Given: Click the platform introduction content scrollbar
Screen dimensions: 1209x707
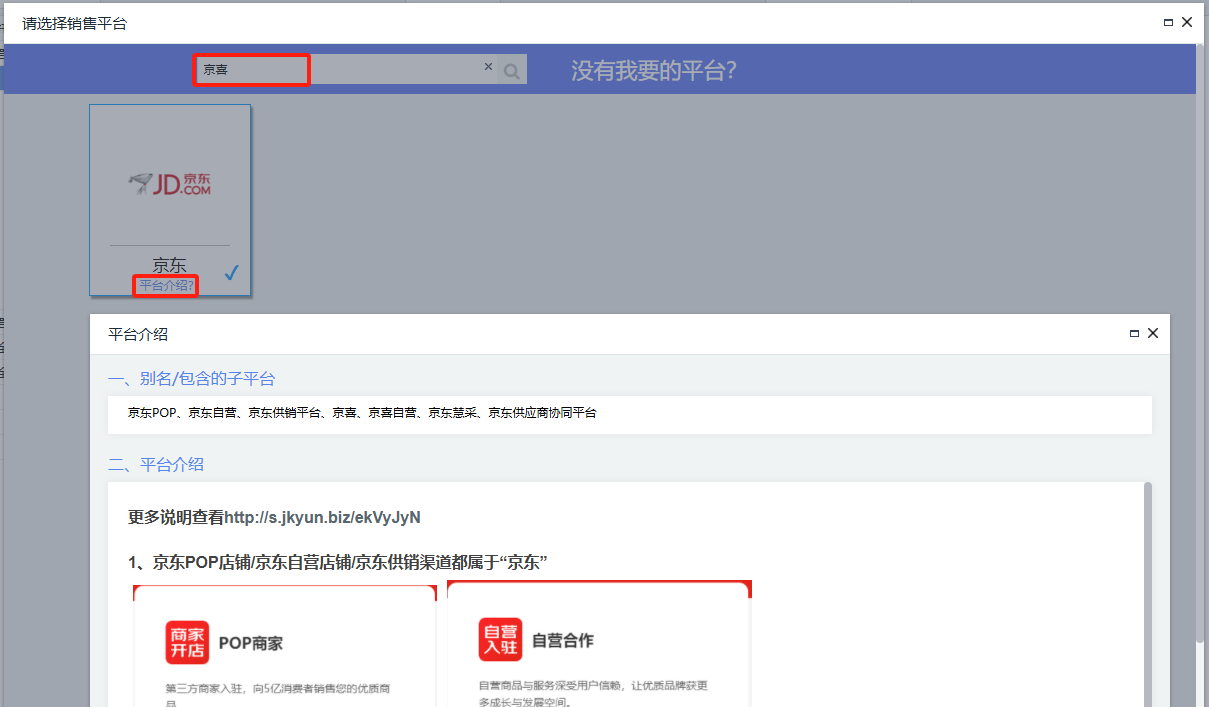Looking at the screenshot, I should [x=1147, y=594].
